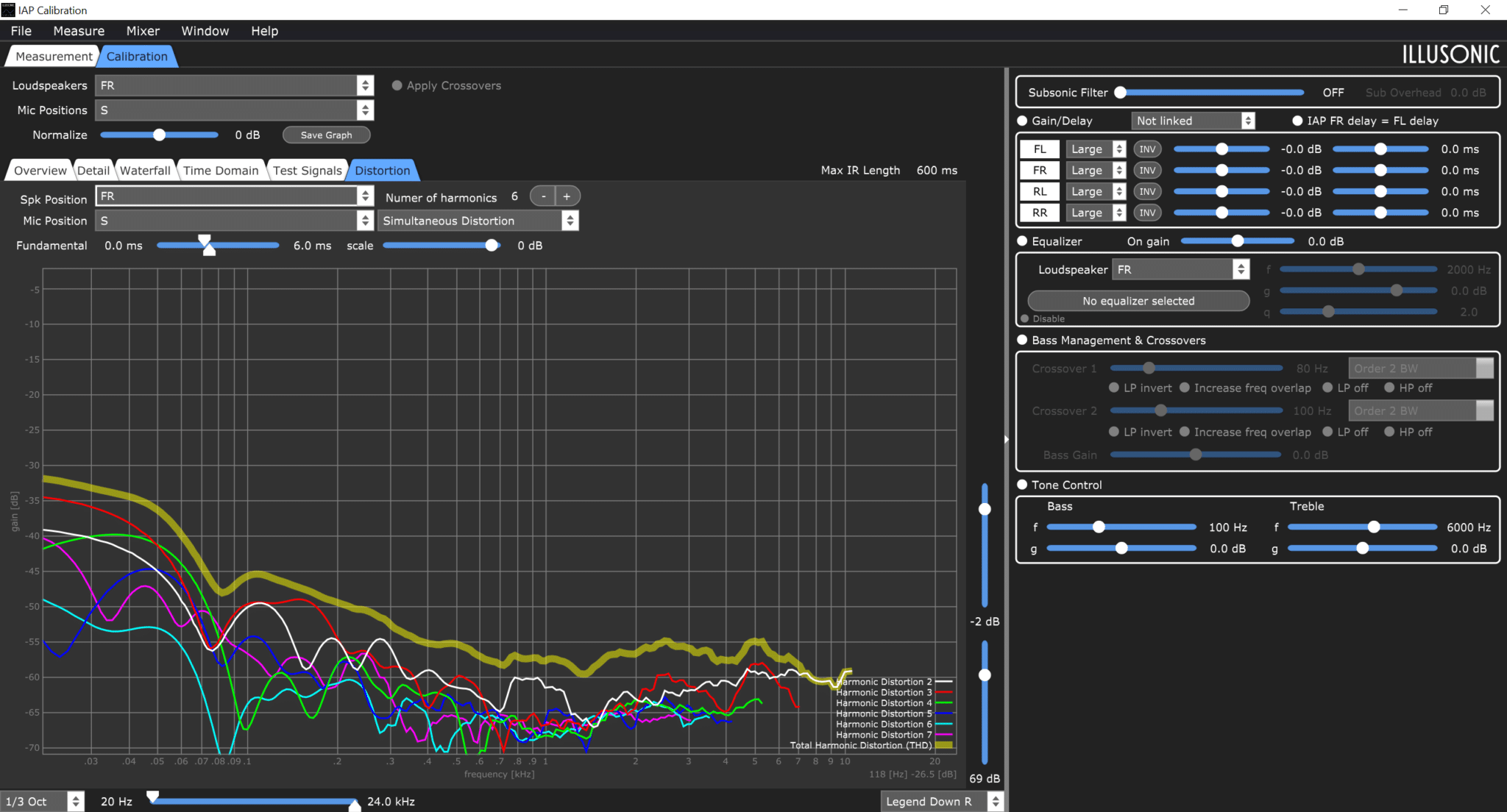Click the FL gain slider

1221,149
